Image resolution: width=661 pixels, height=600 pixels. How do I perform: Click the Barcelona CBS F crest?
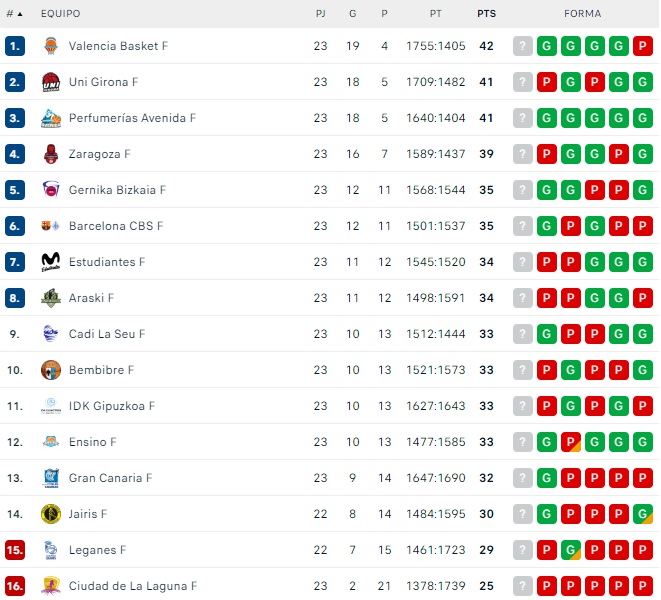(51, 226)
